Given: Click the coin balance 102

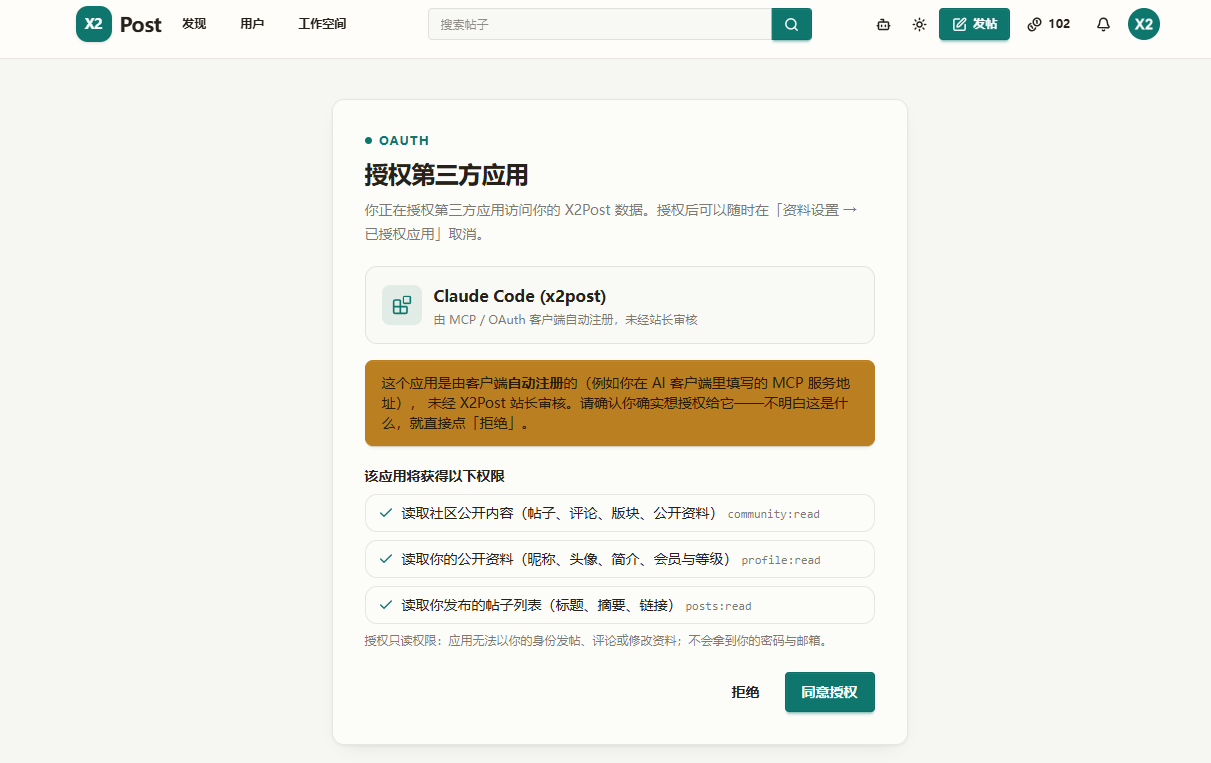Looking at the screenshot, I should 1048,24.
